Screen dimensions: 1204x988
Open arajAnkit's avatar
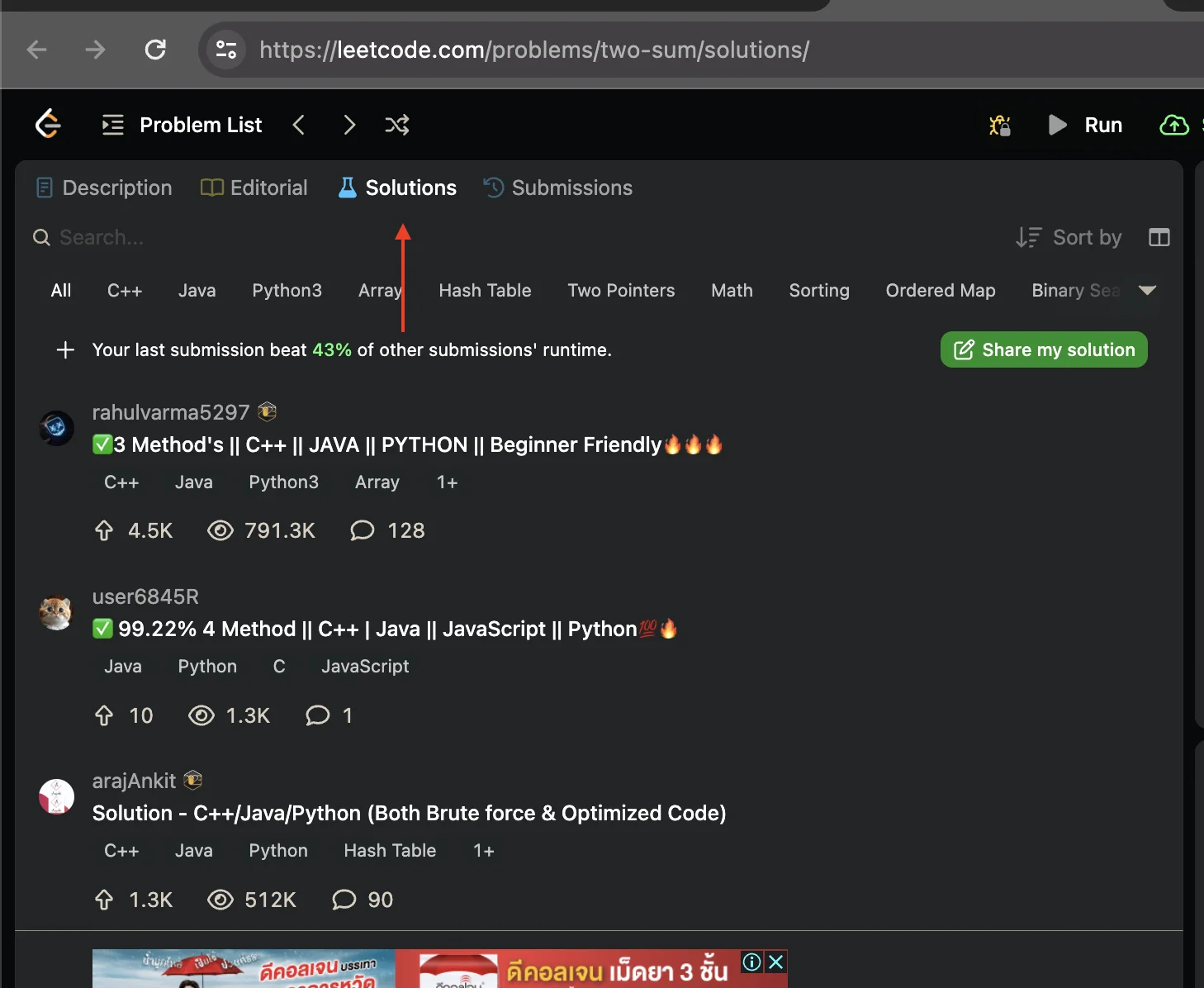click(x=57, y=797)
